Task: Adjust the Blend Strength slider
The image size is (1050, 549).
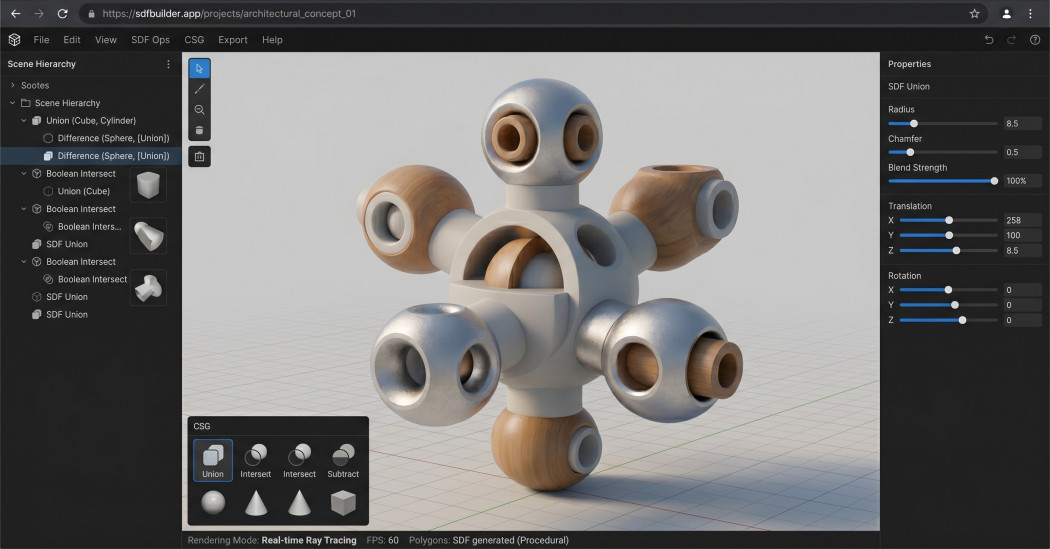Action: click(x=943, y=181)
